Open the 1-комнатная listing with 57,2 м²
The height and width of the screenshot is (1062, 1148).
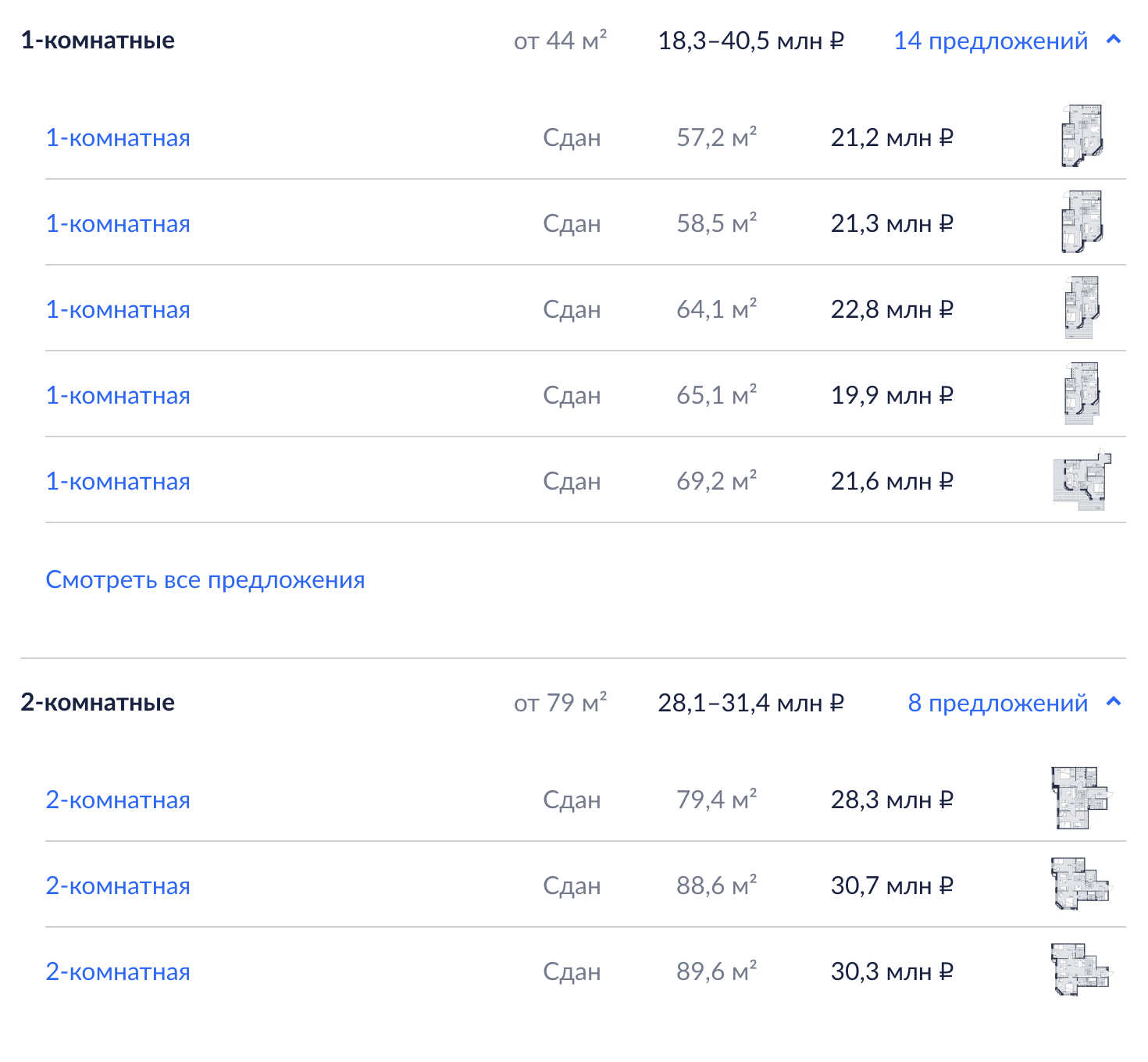(x=118, y=137)
